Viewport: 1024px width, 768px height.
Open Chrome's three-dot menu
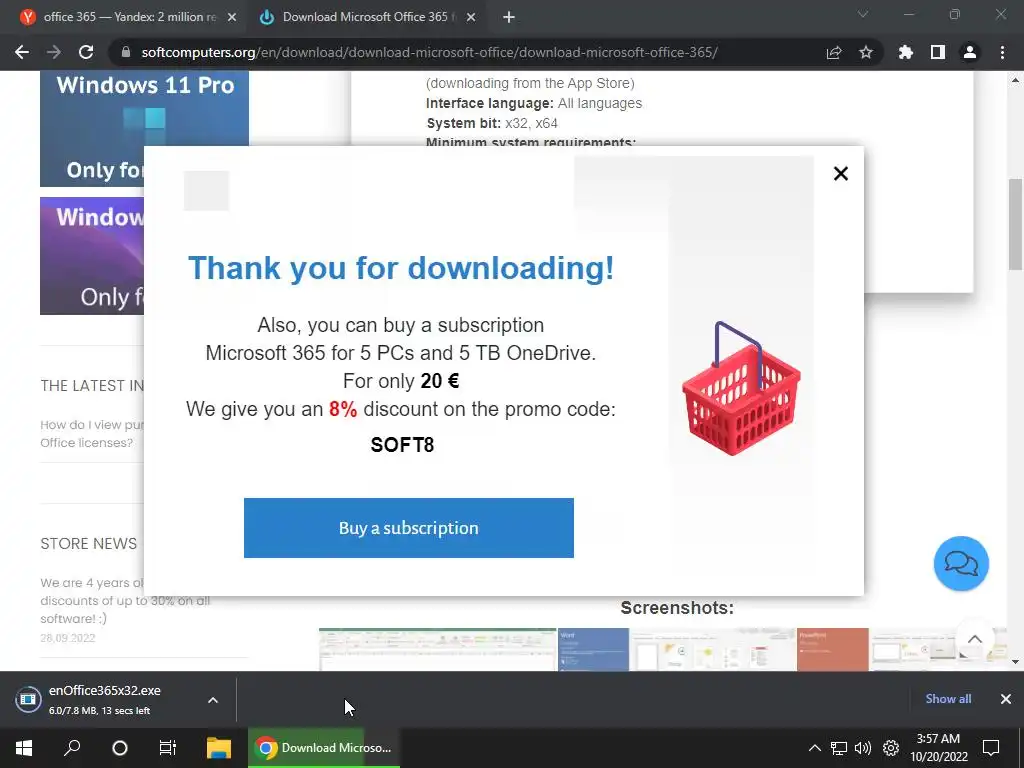pyautogui.click(x=1002, y=52)
